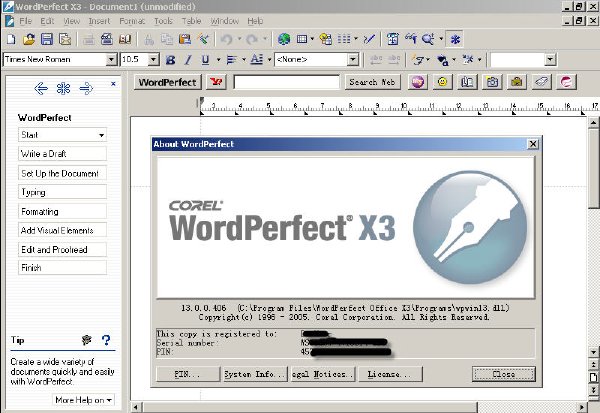
Task: Choose Edit and Proofread in PerfectExpert
Action: click(x=62, y=250)
